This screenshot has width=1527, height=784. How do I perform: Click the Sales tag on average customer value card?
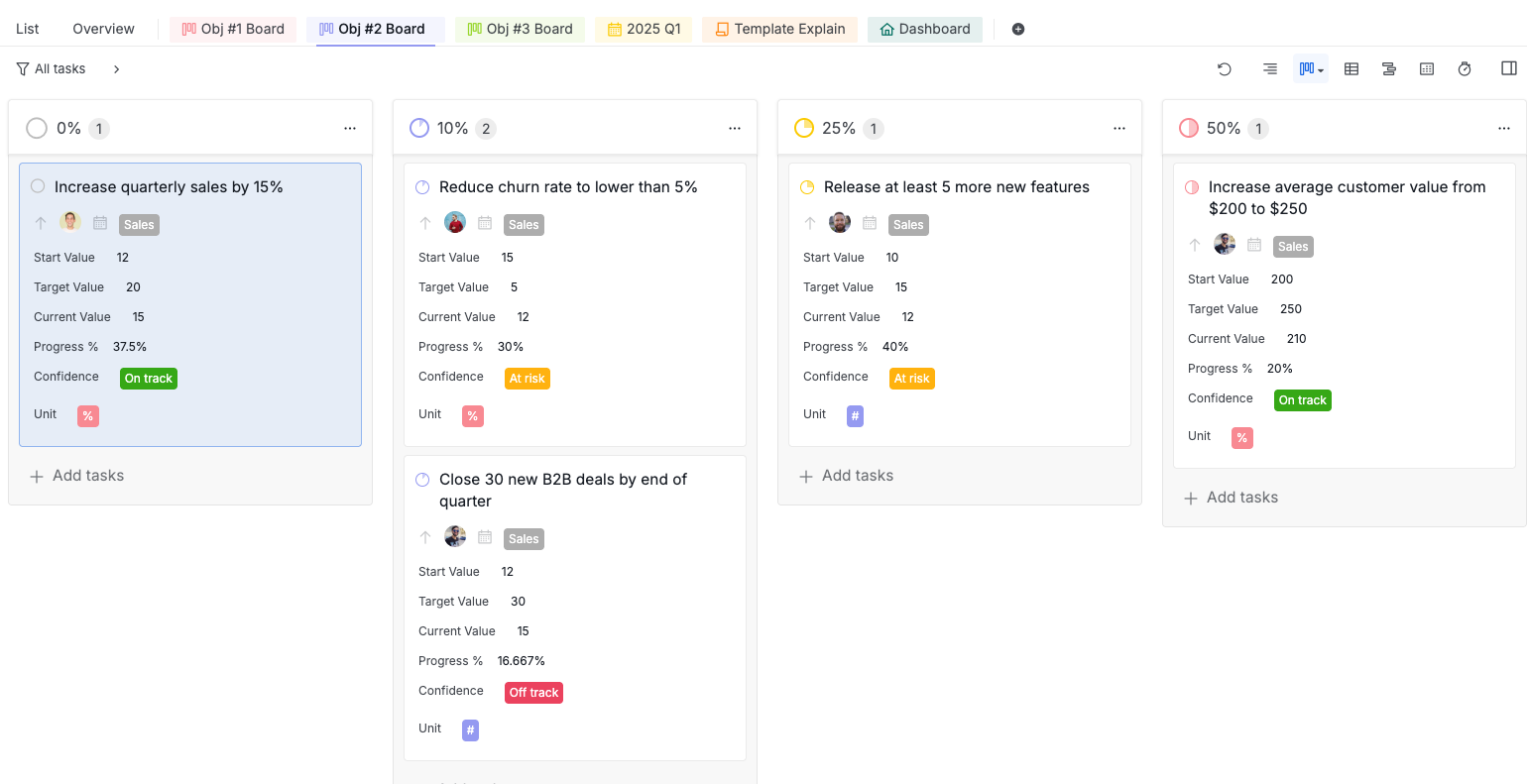pyautogui.click(x=1293, y=247)
